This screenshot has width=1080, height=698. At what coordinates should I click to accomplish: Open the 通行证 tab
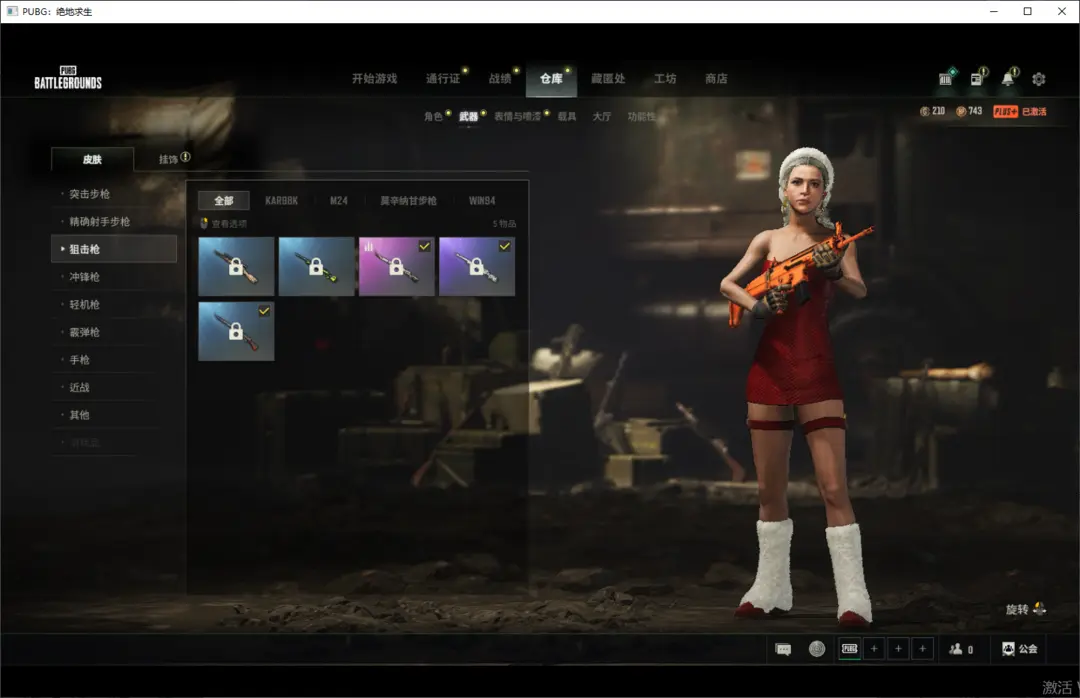pos(443,79)
